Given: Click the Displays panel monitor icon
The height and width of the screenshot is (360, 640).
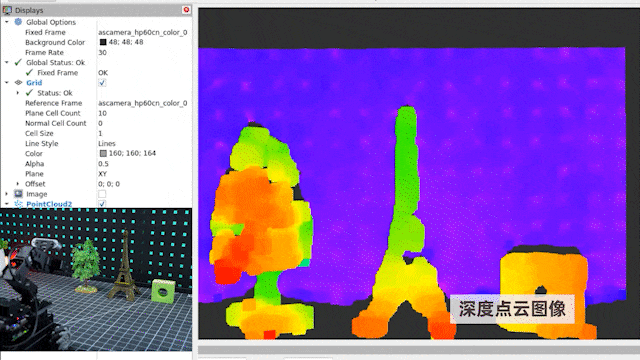Looking at the screenshot, I should tap(7, 10).
